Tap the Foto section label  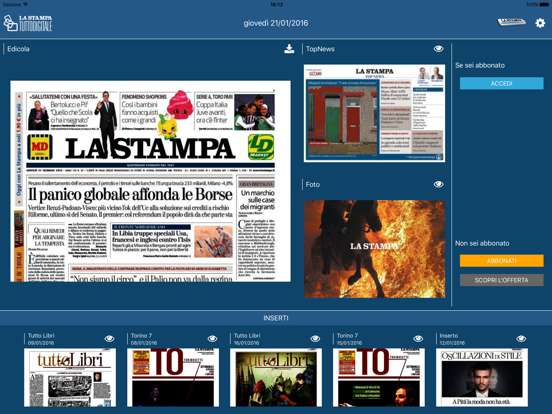(x=313, y=184)
